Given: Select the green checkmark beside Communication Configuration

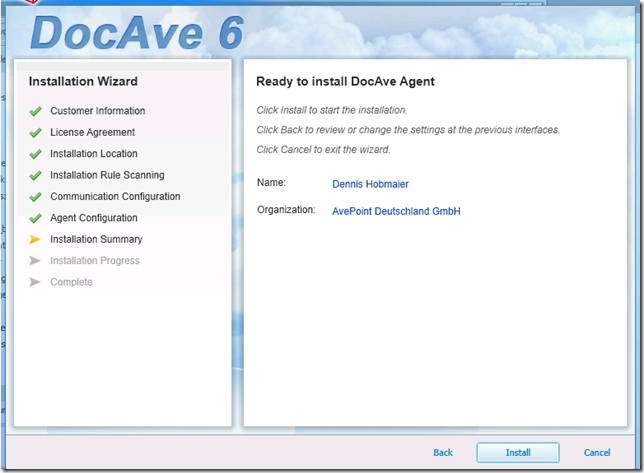Looking at the screenshot, I should [36, 197].
